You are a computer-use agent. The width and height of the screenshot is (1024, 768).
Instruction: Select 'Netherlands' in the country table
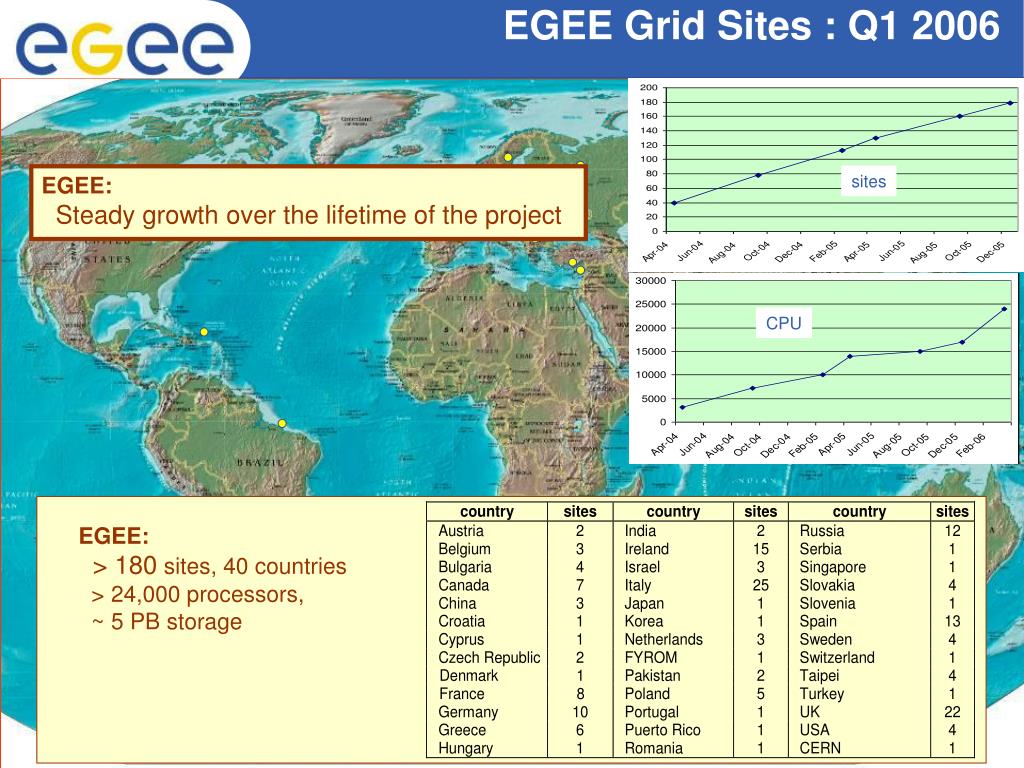click(x=664, y=639)
